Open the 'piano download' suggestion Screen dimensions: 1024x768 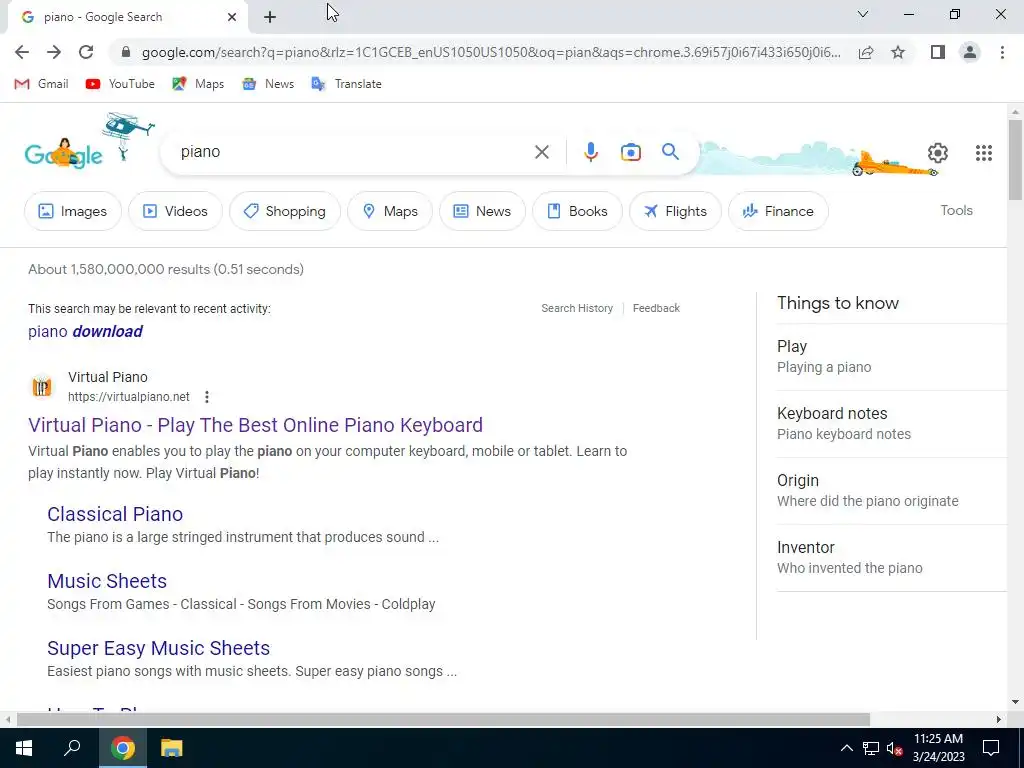pos(85,331)
